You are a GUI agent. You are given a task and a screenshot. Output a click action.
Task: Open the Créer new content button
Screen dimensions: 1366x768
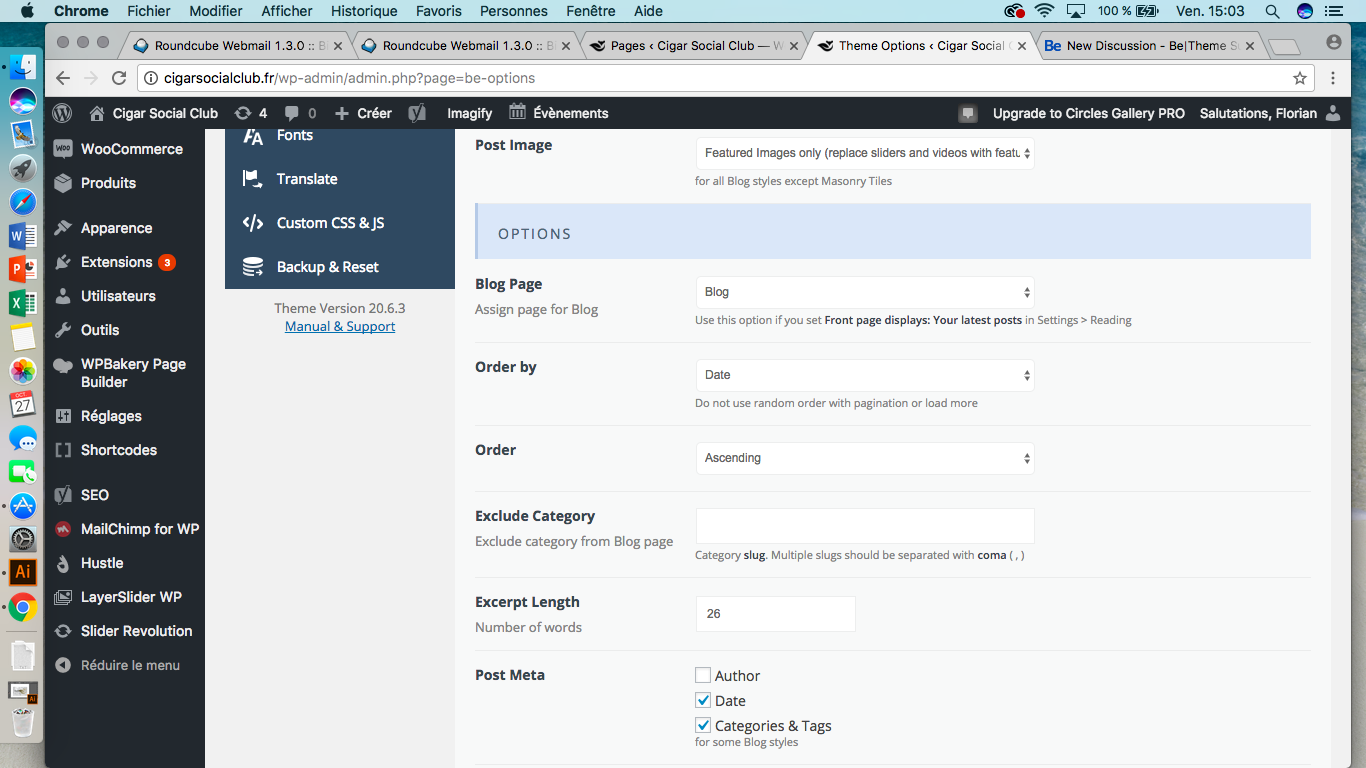(363, 113)
